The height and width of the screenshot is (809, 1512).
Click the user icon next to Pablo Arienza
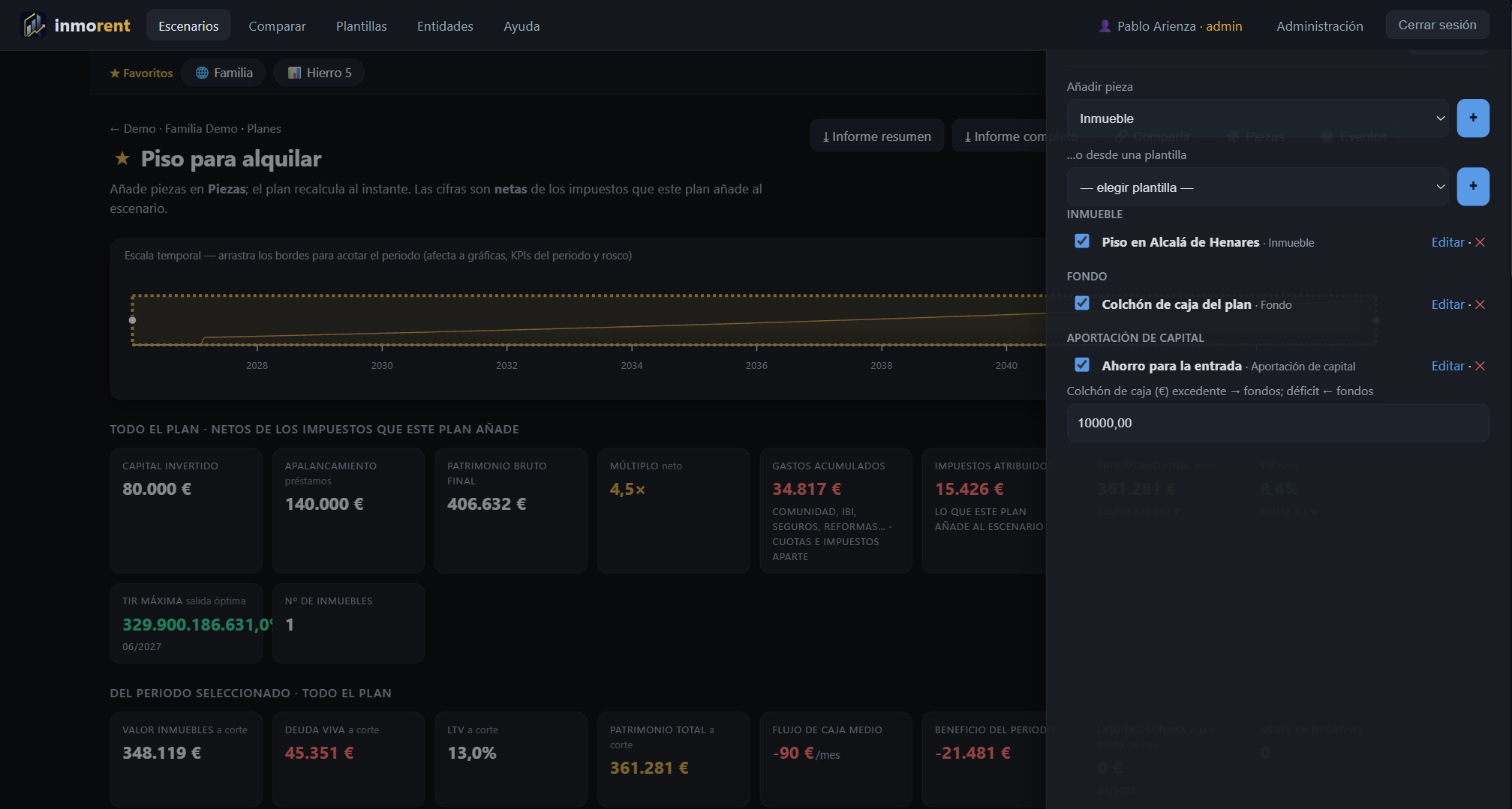(x=1104, y=26)
